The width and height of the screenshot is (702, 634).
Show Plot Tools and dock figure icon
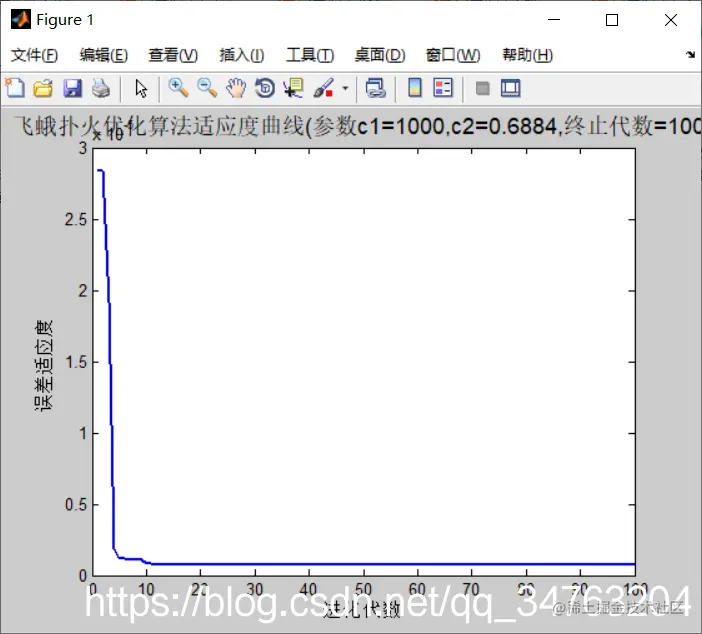coord(510,88)
